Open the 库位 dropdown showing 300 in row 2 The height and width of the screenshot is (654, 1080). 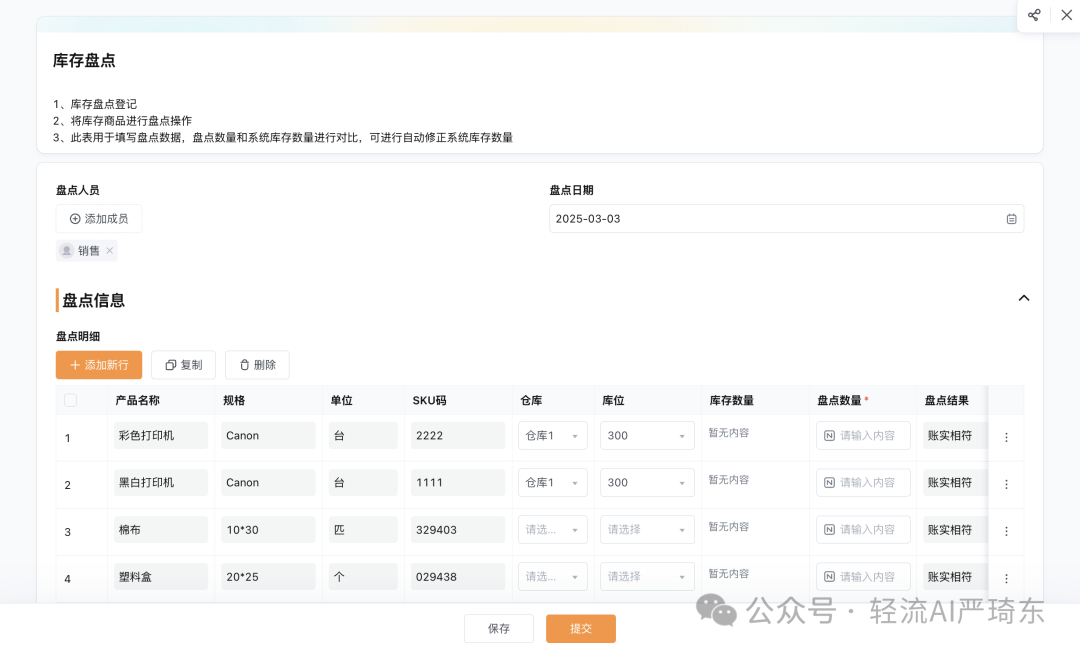[x=646, y=482]
